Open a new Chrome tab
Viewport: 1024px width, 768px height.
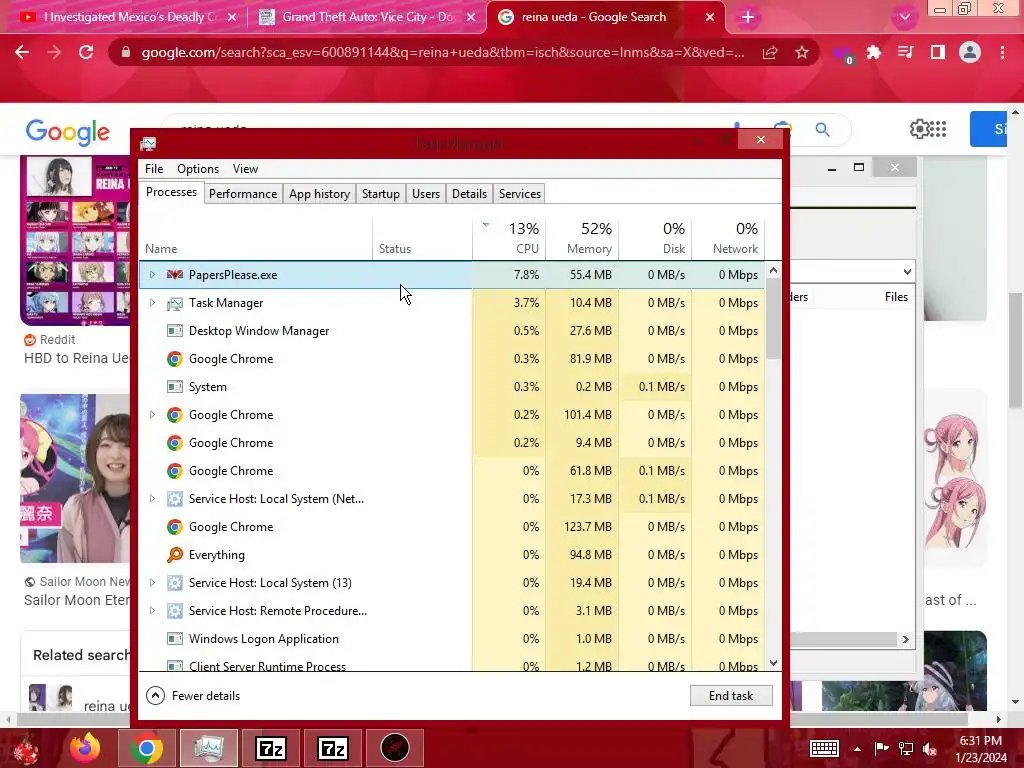coord(748,18)
